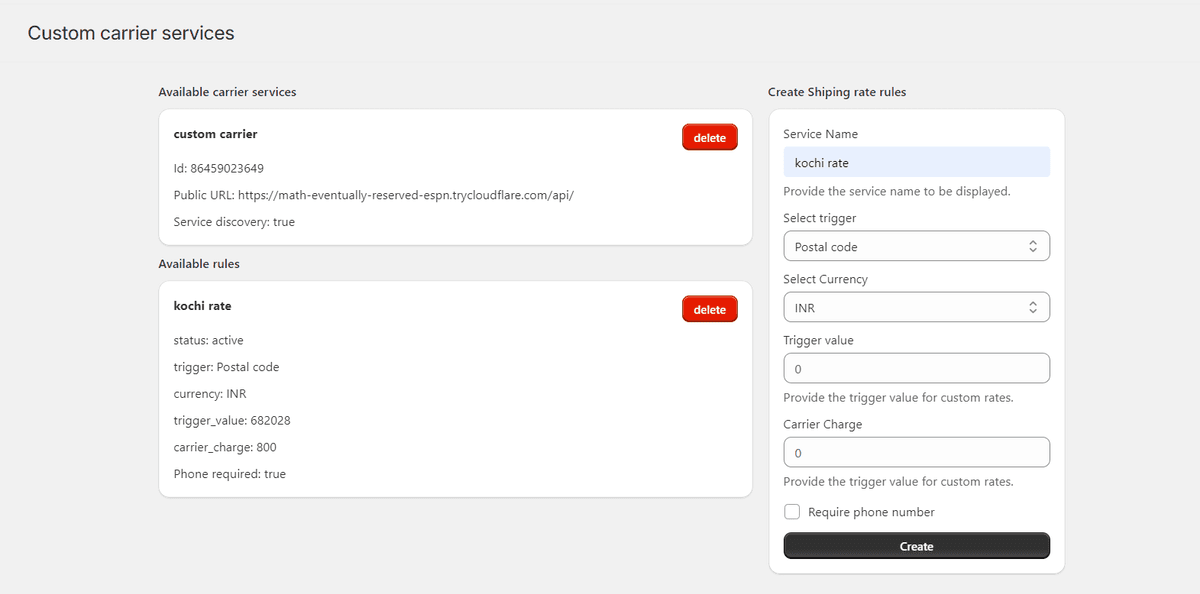Select the custom carrier card title

(x=215, y=133)
